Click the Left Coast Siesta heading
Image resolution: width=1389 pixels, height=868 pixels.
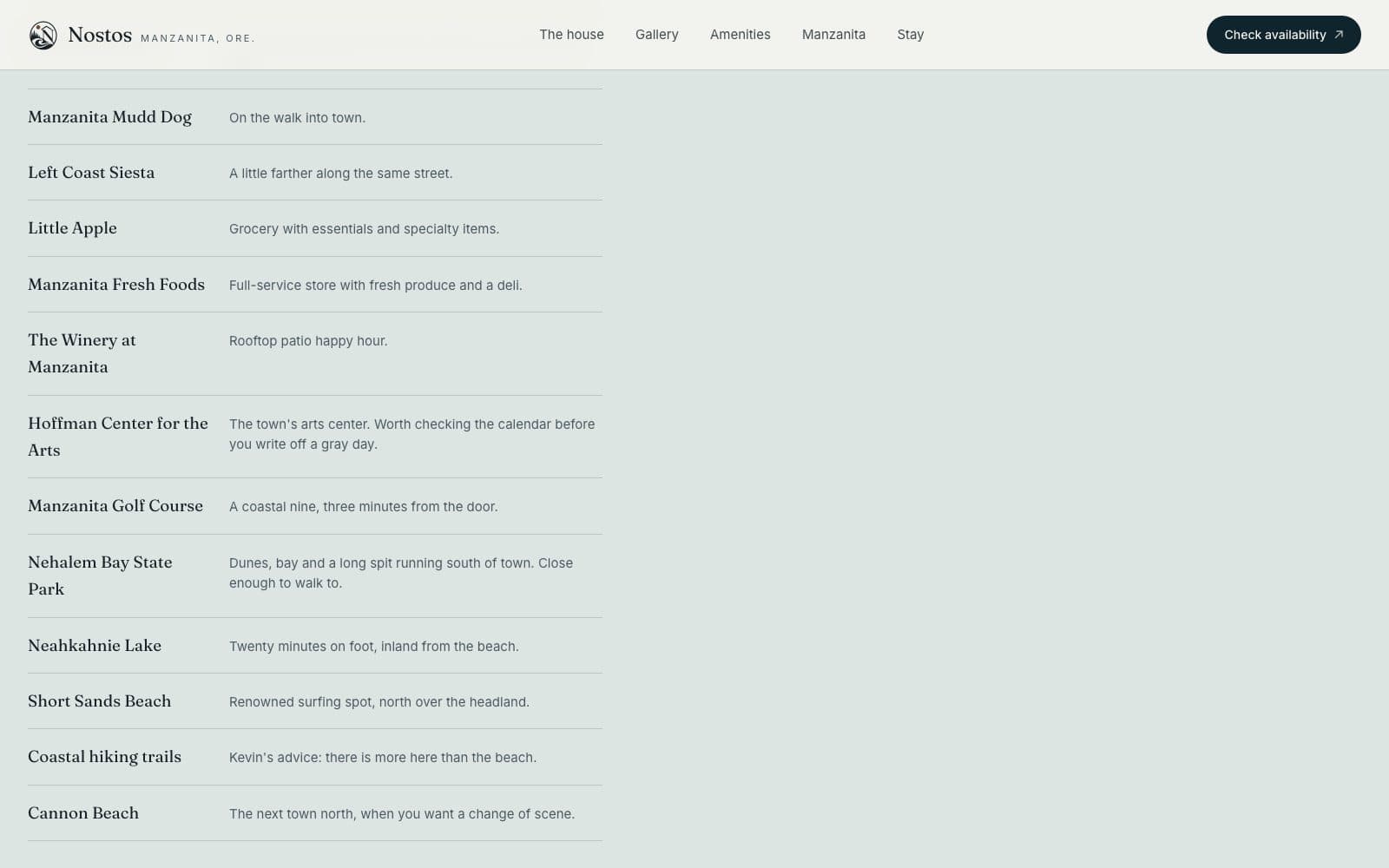tap(91, 173)
